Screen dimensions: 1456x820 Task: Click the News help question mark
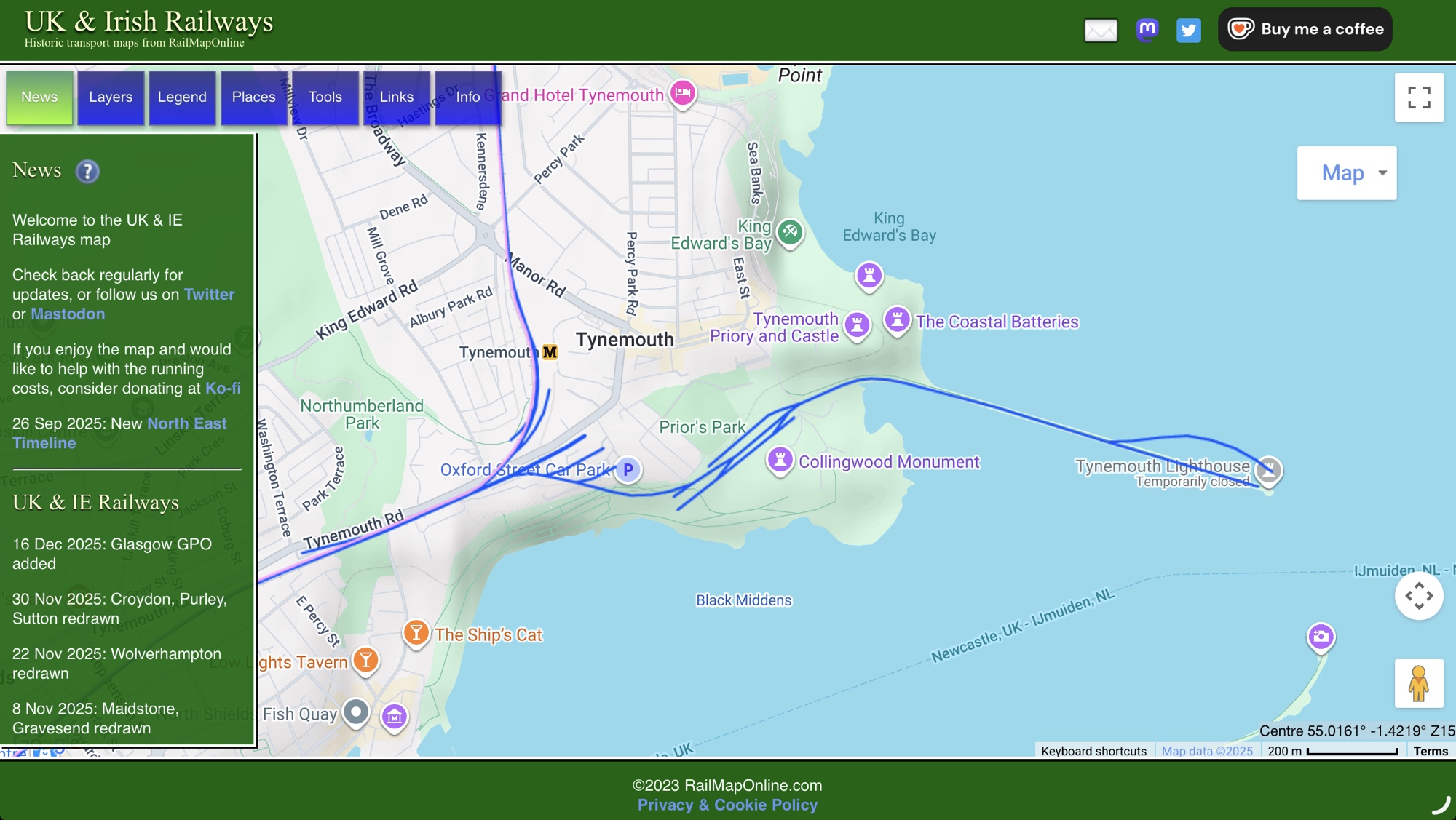pyautogui.click(x=87, y=172)
